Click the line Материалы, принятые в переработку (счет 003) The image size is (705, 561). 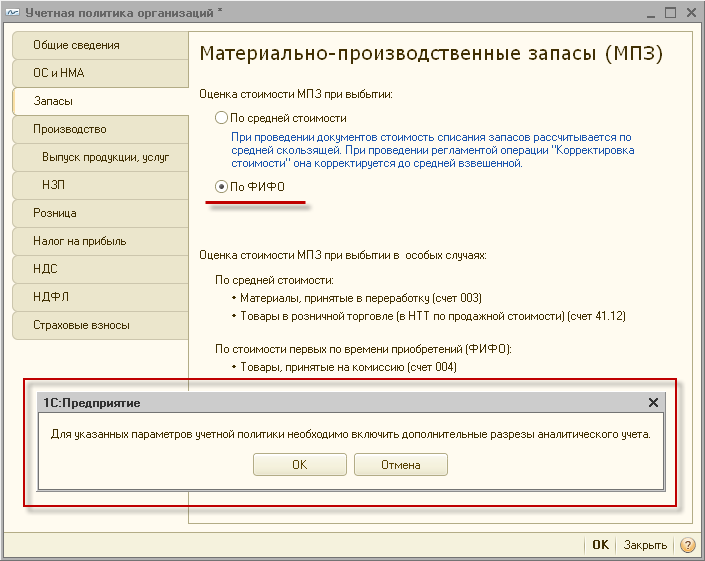(361, 298)
